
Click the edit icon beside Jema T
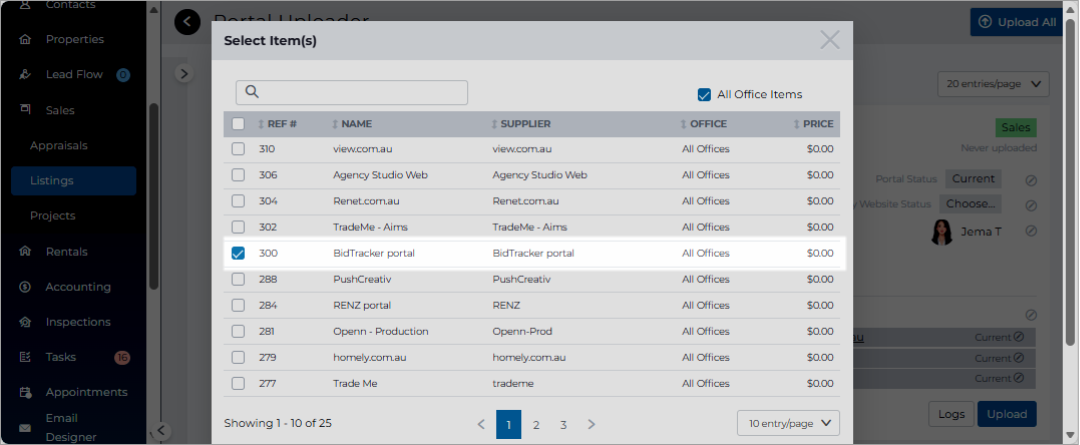(1031, 231)
